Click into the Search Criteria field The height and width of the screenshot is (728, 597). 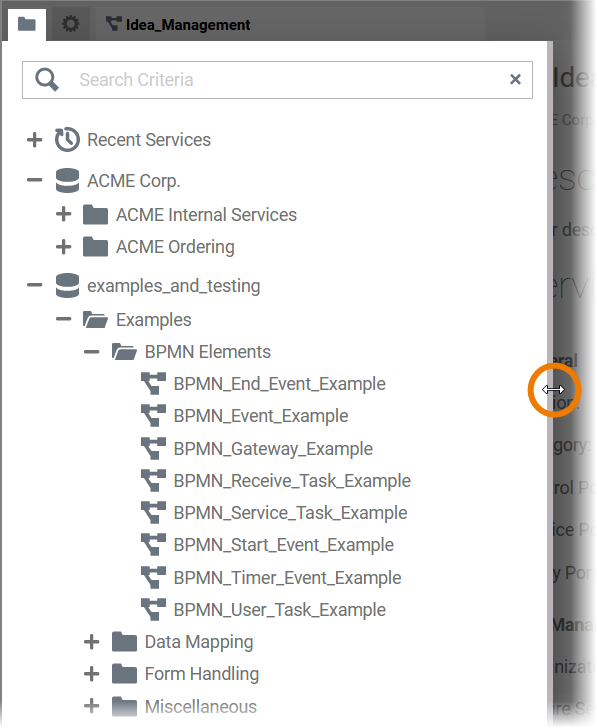point(288,80)
